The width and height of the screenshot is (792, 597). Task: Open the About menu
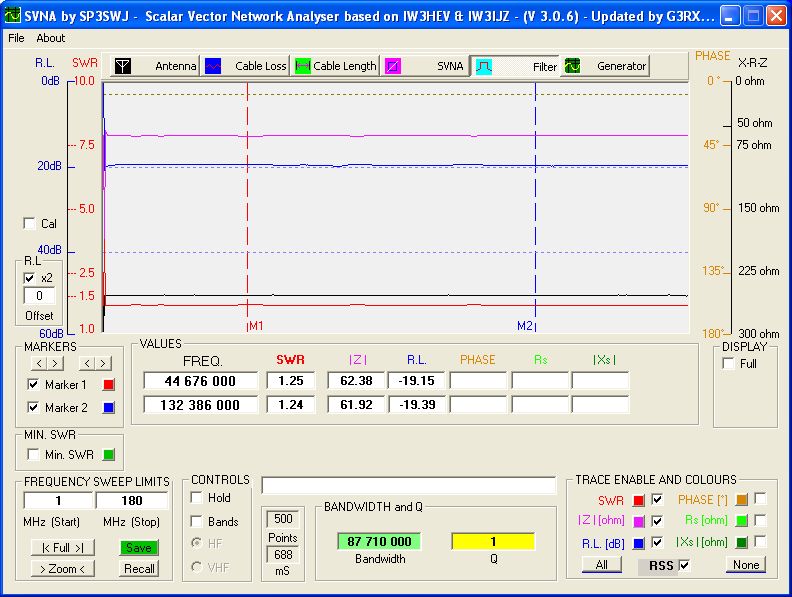pyautogui.click(x=50, y=38)
